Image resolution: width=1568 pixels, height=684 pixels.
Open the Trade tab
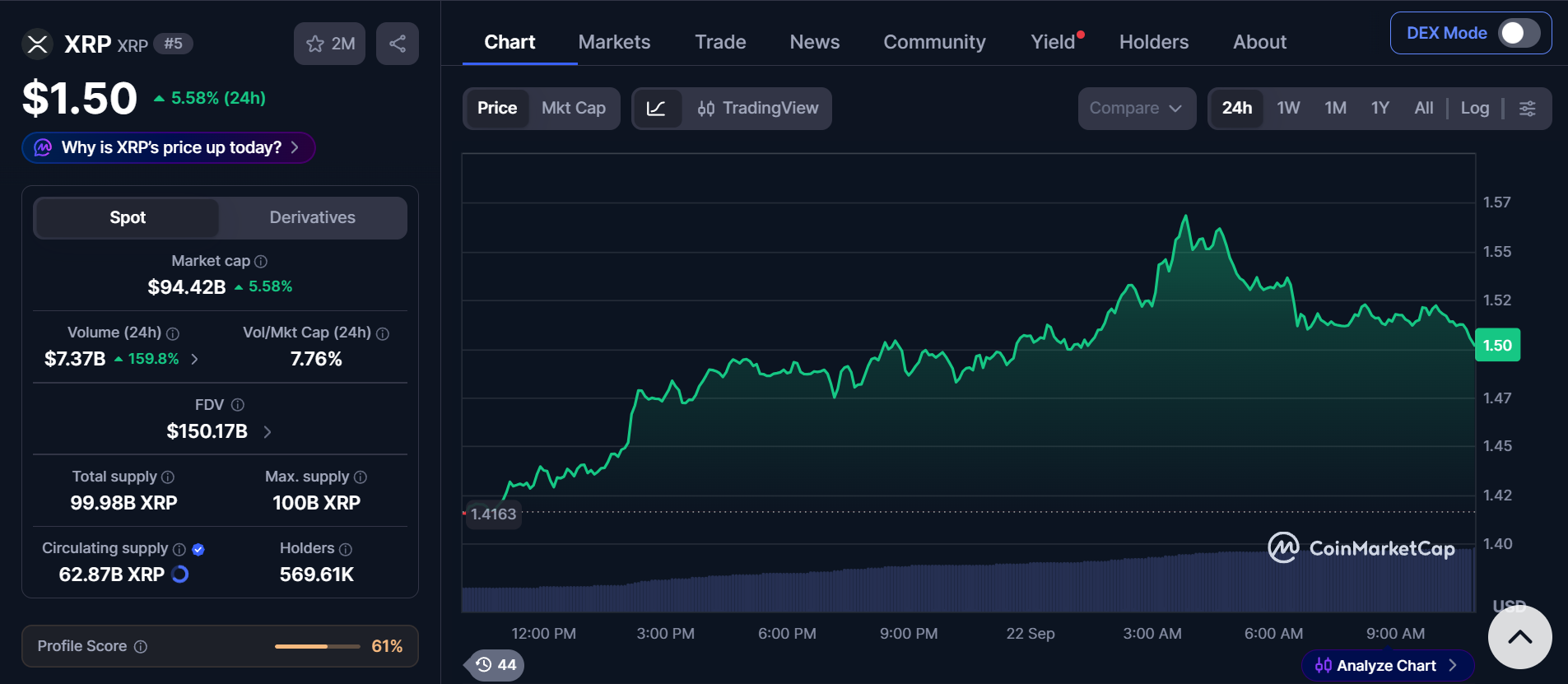pyautogui.click(x=720, y=42)
